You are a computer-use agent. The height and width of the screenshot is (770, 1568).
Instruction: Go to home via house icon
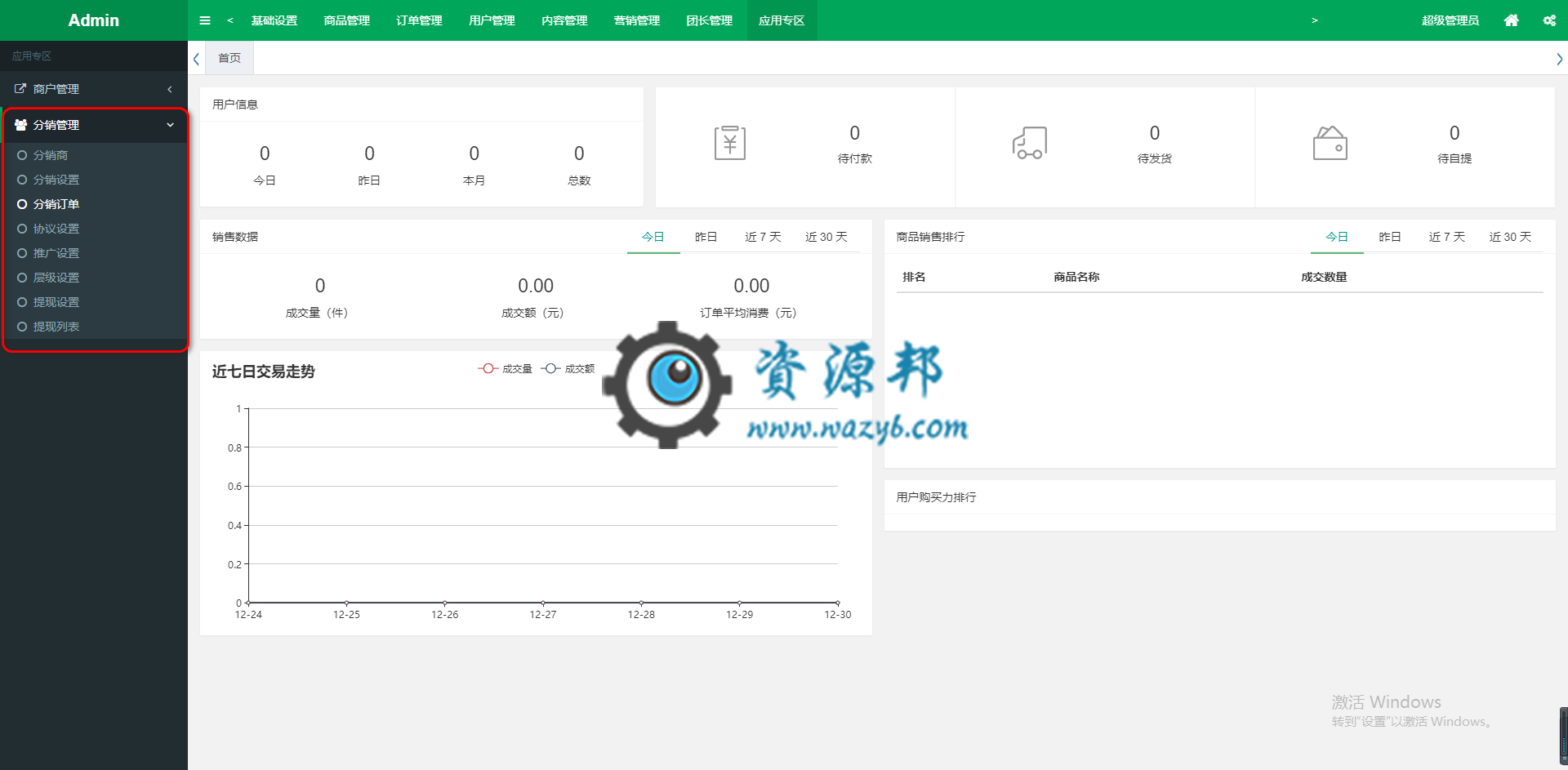[x=1512, y=20]
